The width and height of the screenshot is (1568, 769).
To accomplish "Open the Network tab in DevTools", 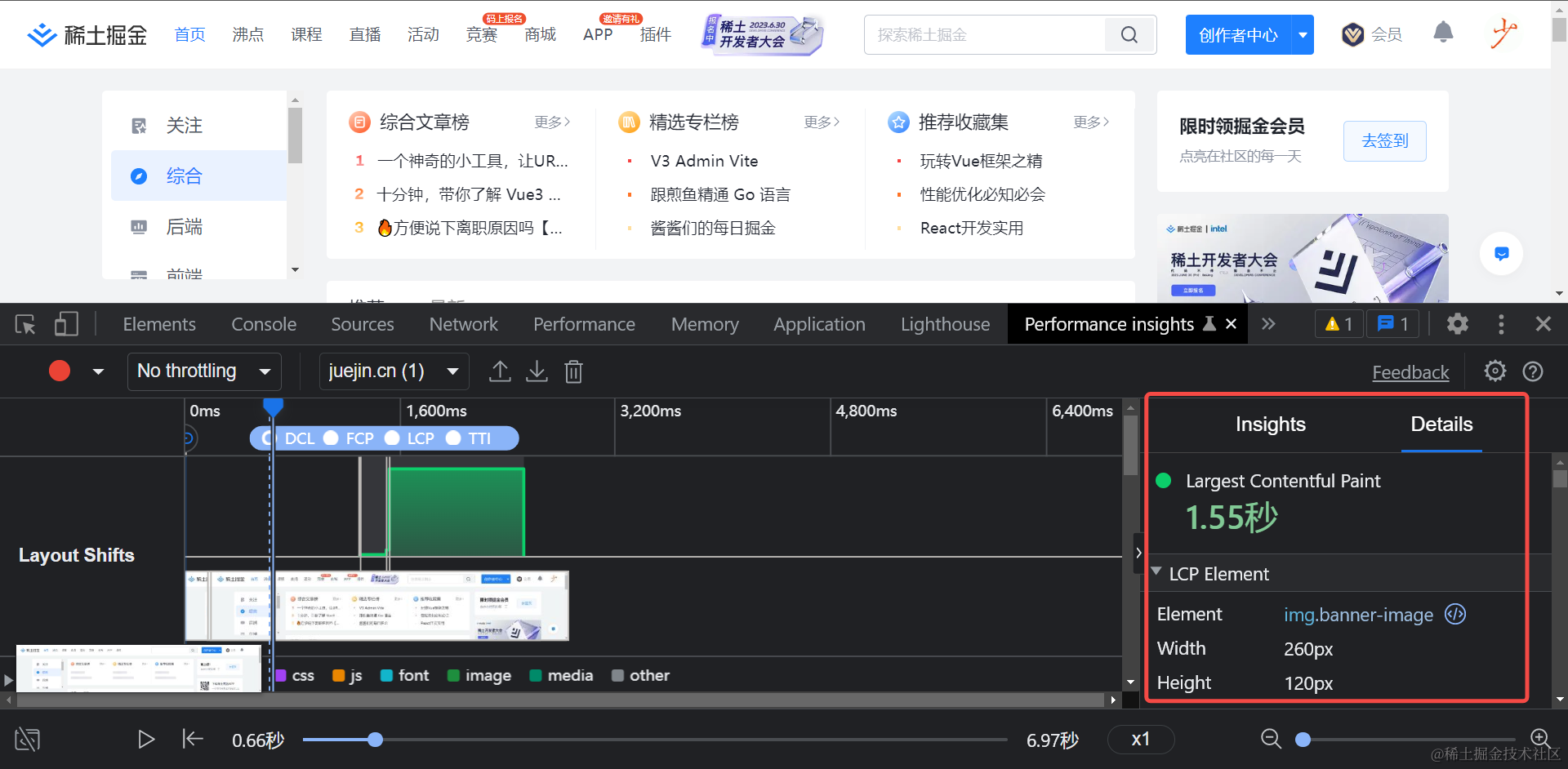I will click(463, 325).
